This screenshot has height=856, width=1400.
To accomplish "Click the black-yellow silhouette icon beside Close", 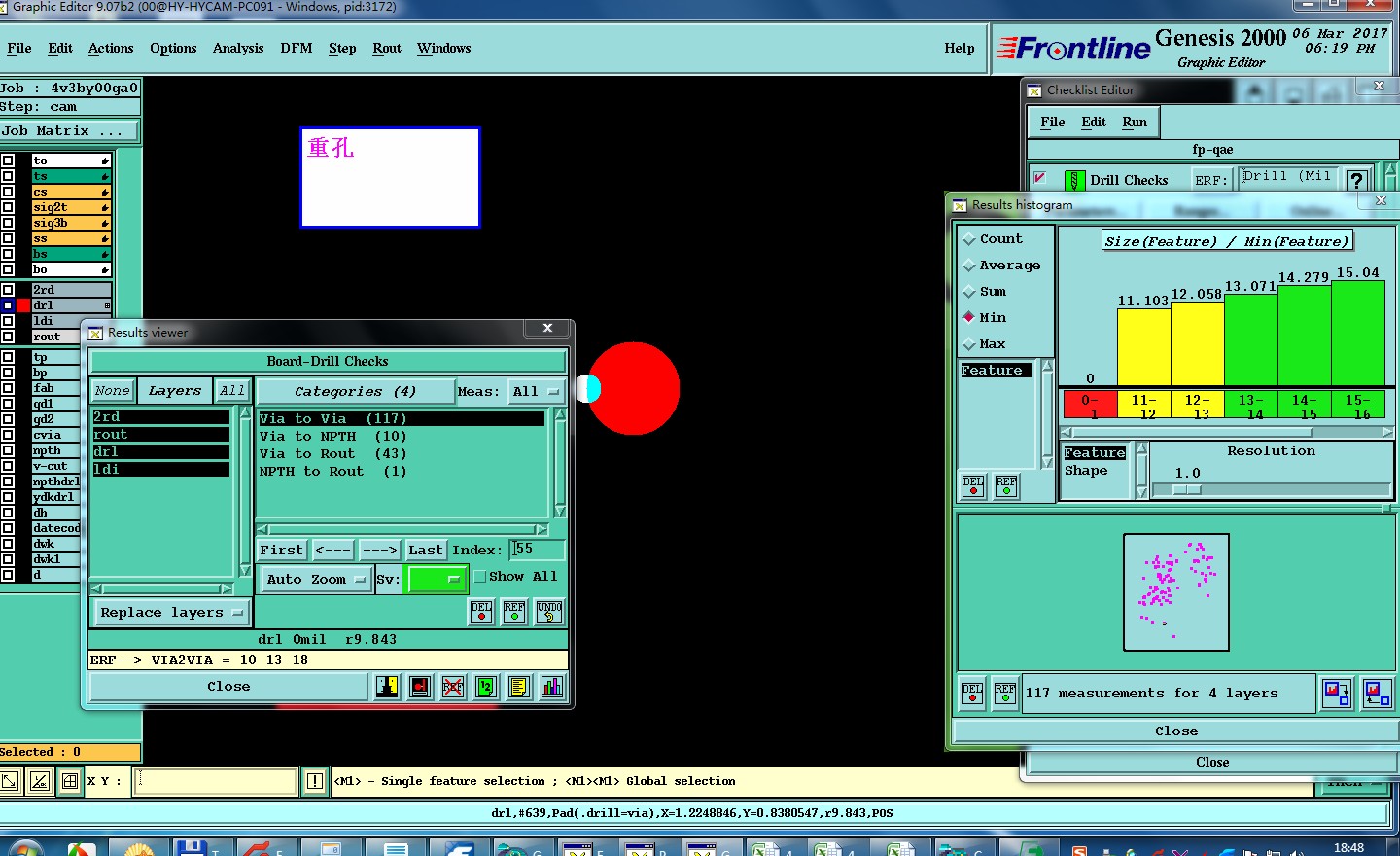I will tap(387, 687).
